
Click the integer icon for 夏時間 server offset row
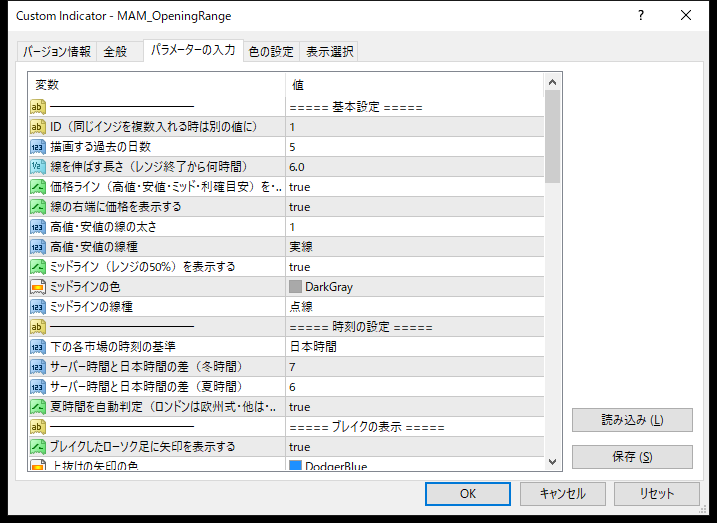pos(38,387)
